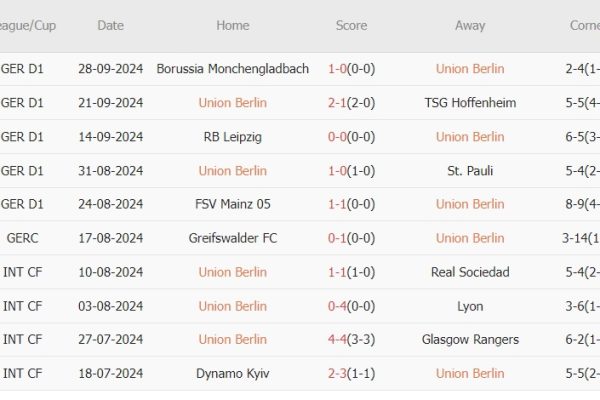600x400 pixels.
Task: Select Lyon in the Away column
Action: point(470,306)
